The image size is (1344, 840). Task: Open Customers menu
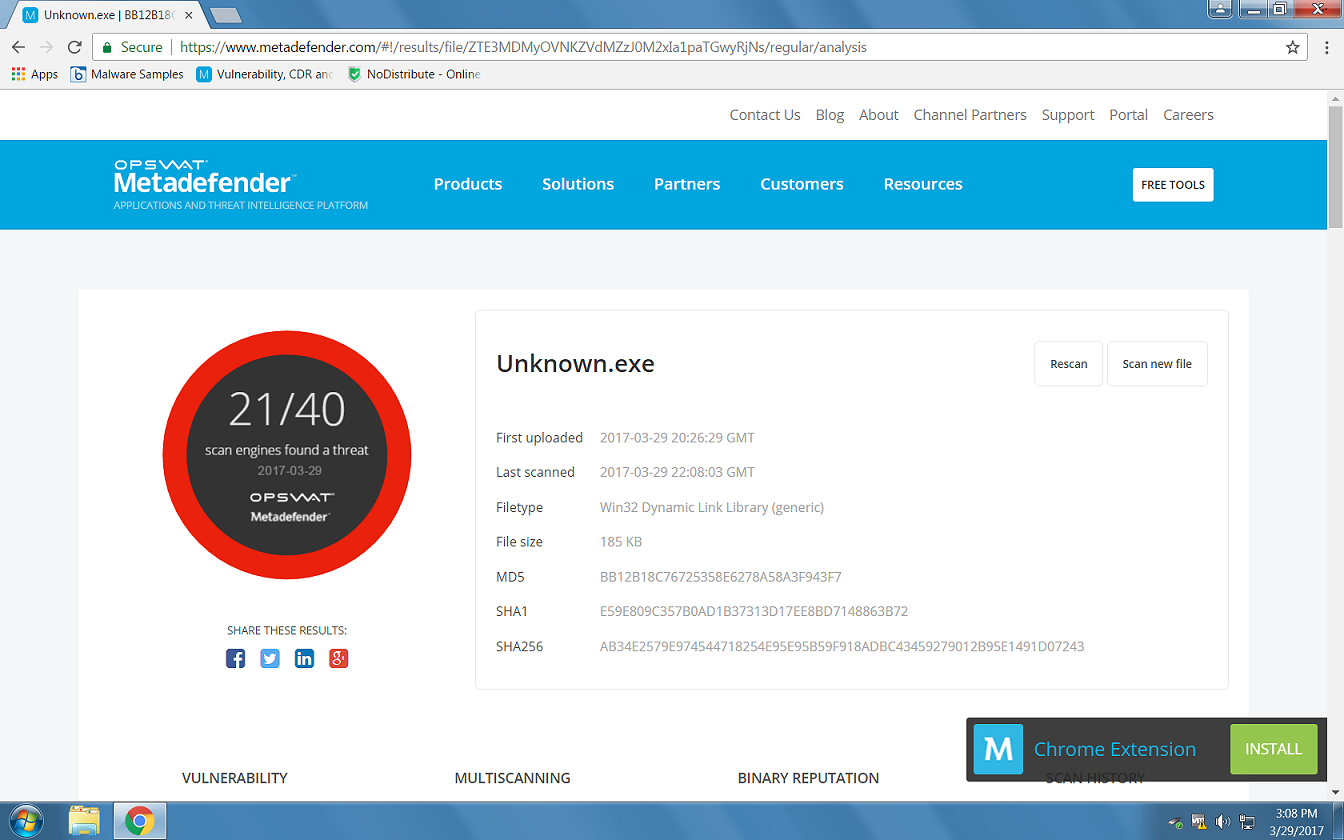[x=802, y=184]
